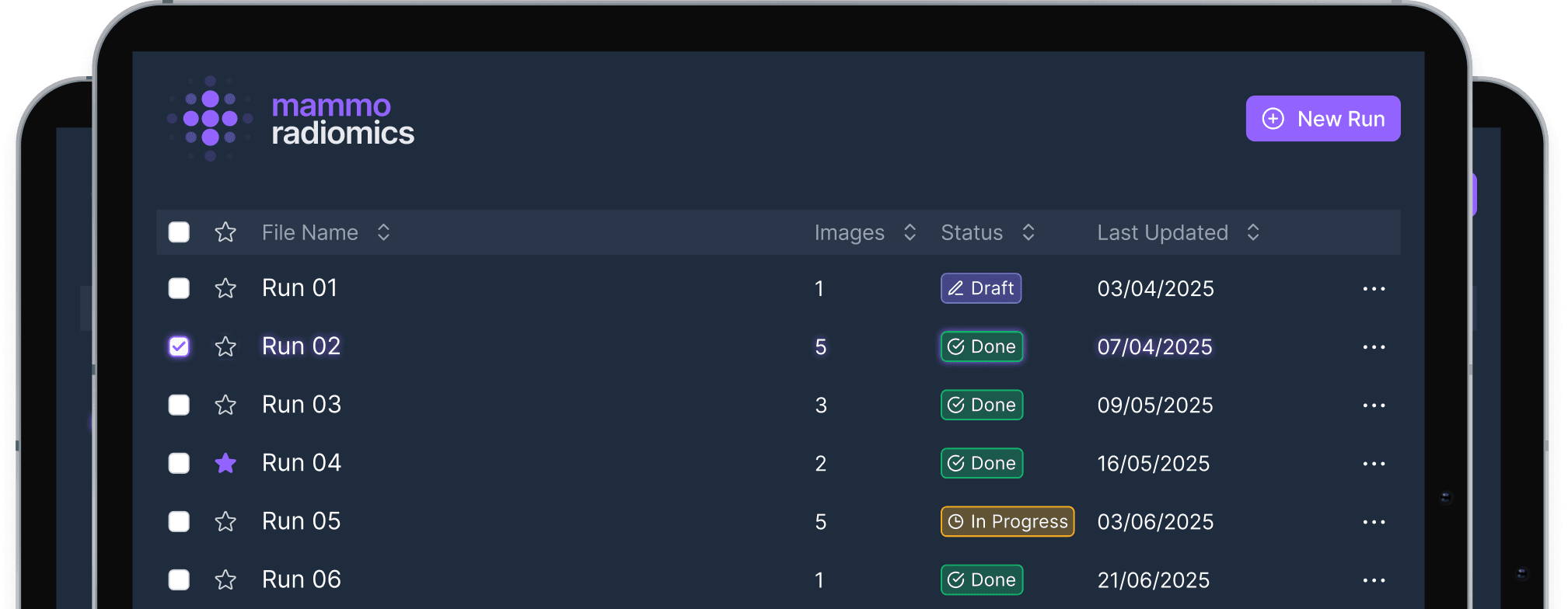Click the Images column header
The width and height of the screenshot is (1568, 609).
pyautogui.click(x=850, y=233)
